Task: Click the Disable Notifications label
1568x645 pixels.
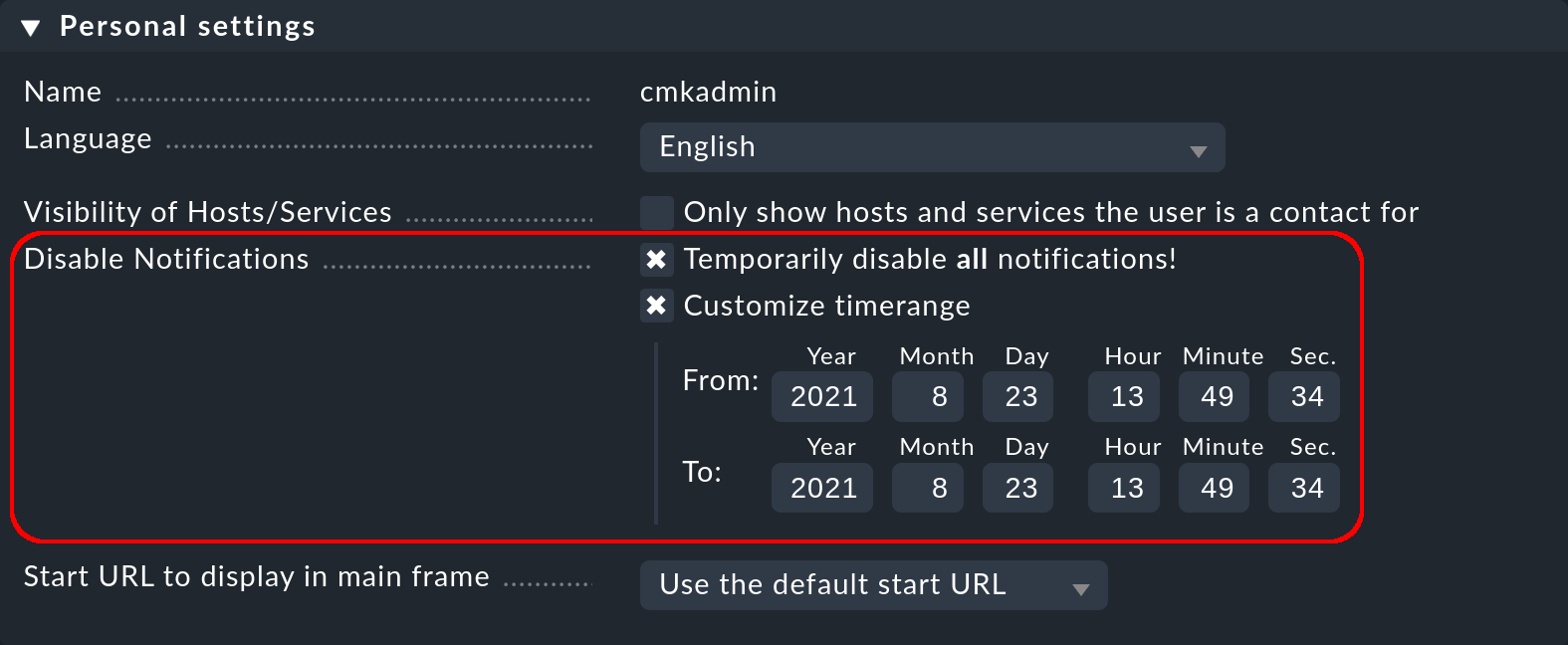Action: click(166, 259)
